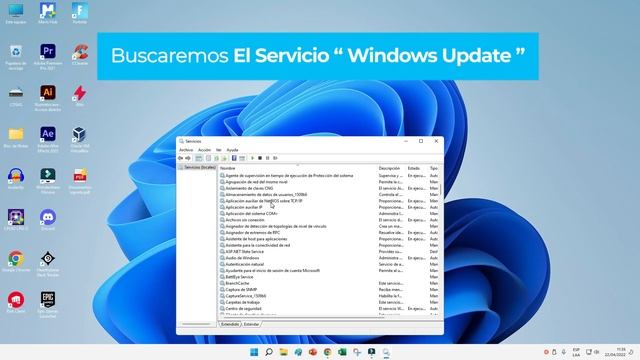Click the show/hide console tree icon
Image resolution: width=640 pixels, height=360 pixels.
[198, 158]
